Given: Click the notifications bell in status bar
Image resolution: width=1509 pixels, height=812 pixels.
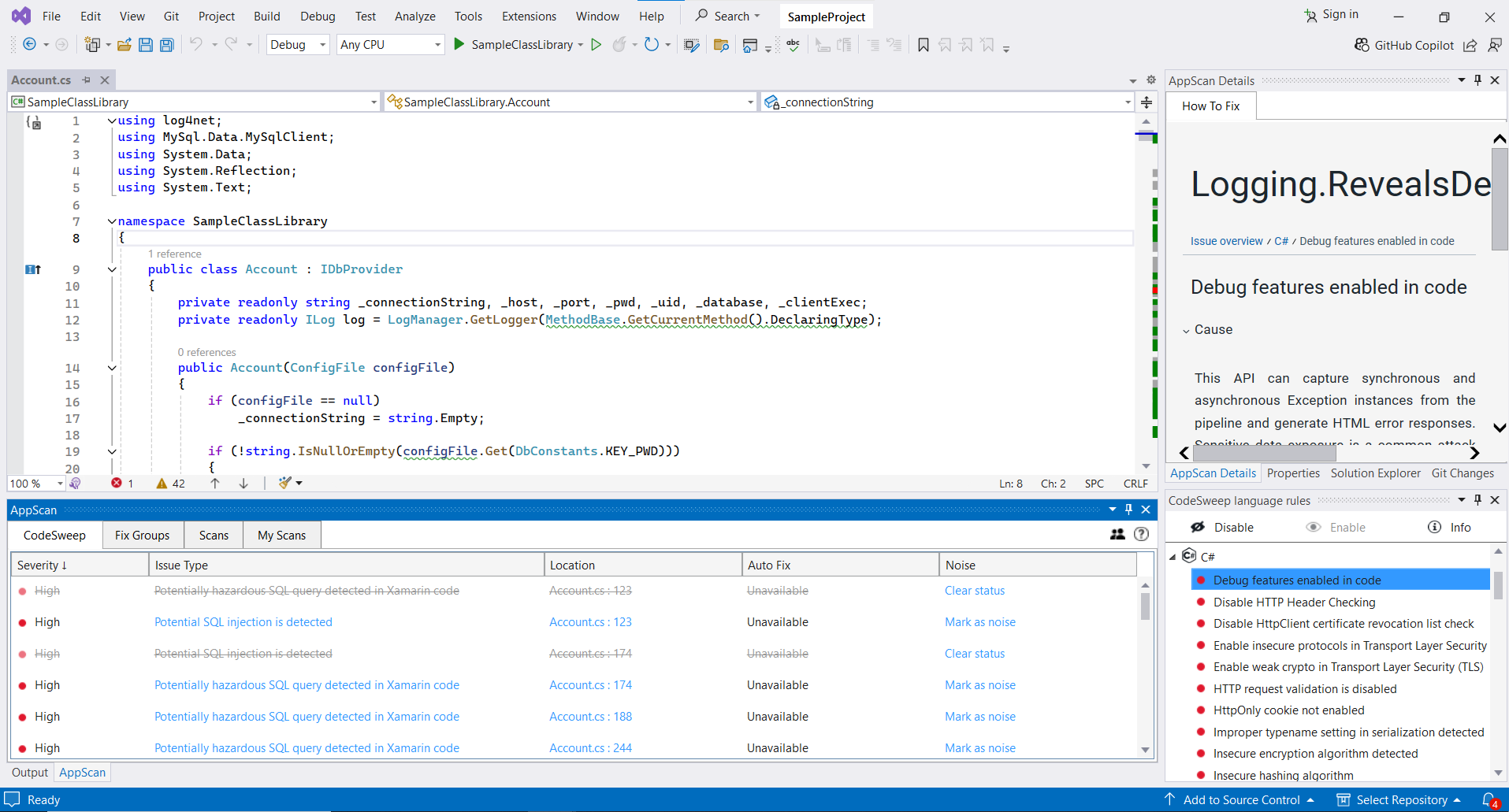Looking at the screenshot, I should [1489, 799].
